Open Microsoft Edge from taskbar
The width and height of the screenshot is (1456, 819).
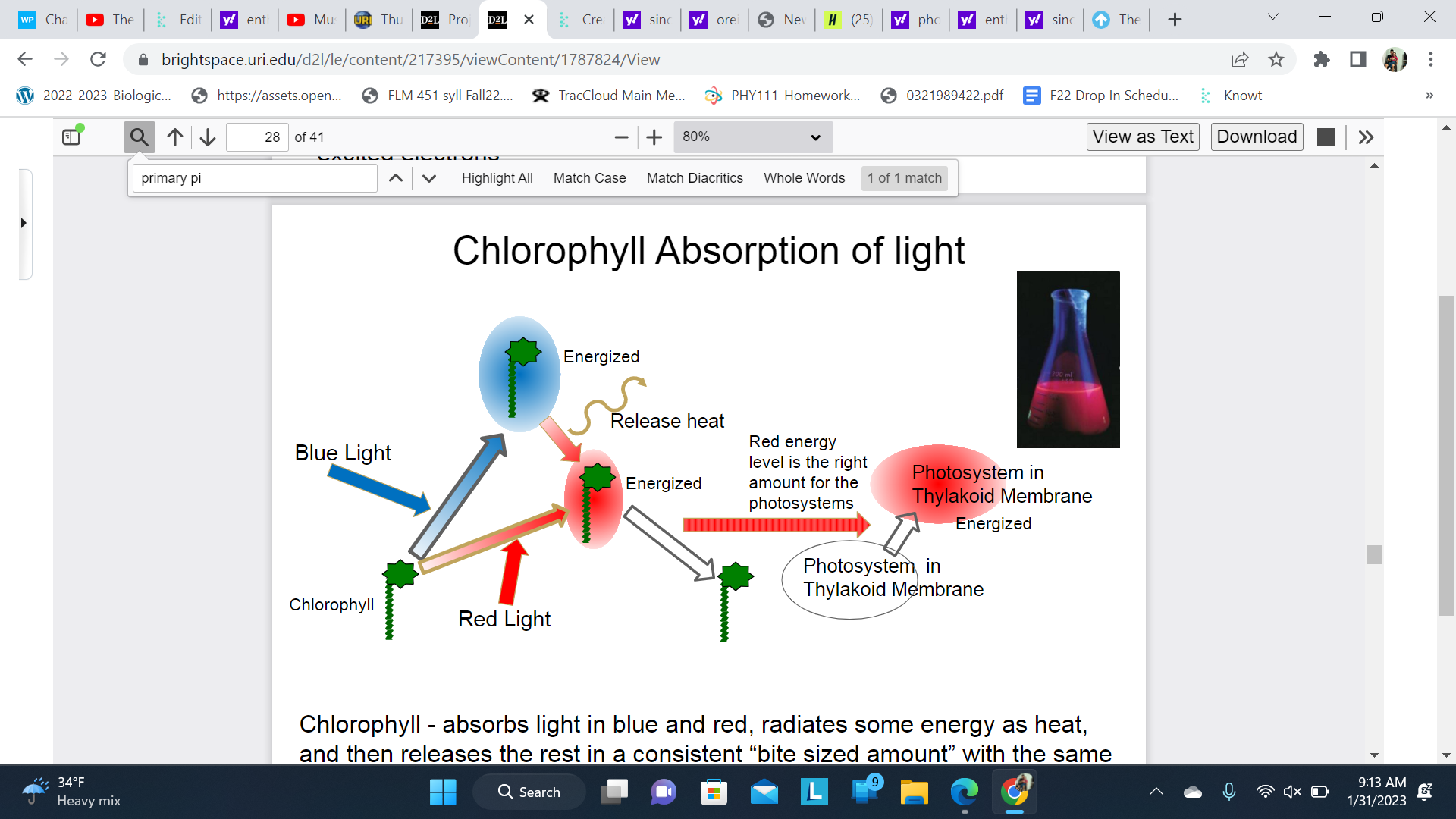(964, 792)
